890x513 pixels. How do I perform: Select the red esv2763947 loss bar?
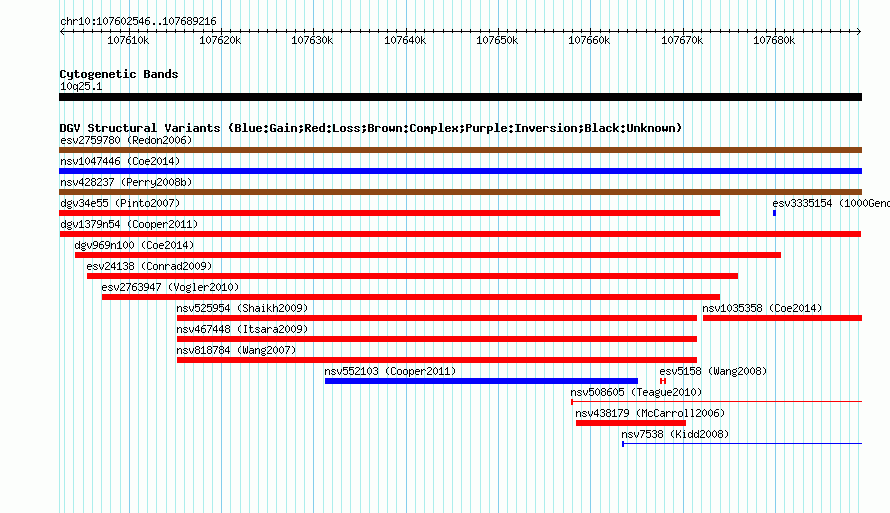click(x=411, y=297)
